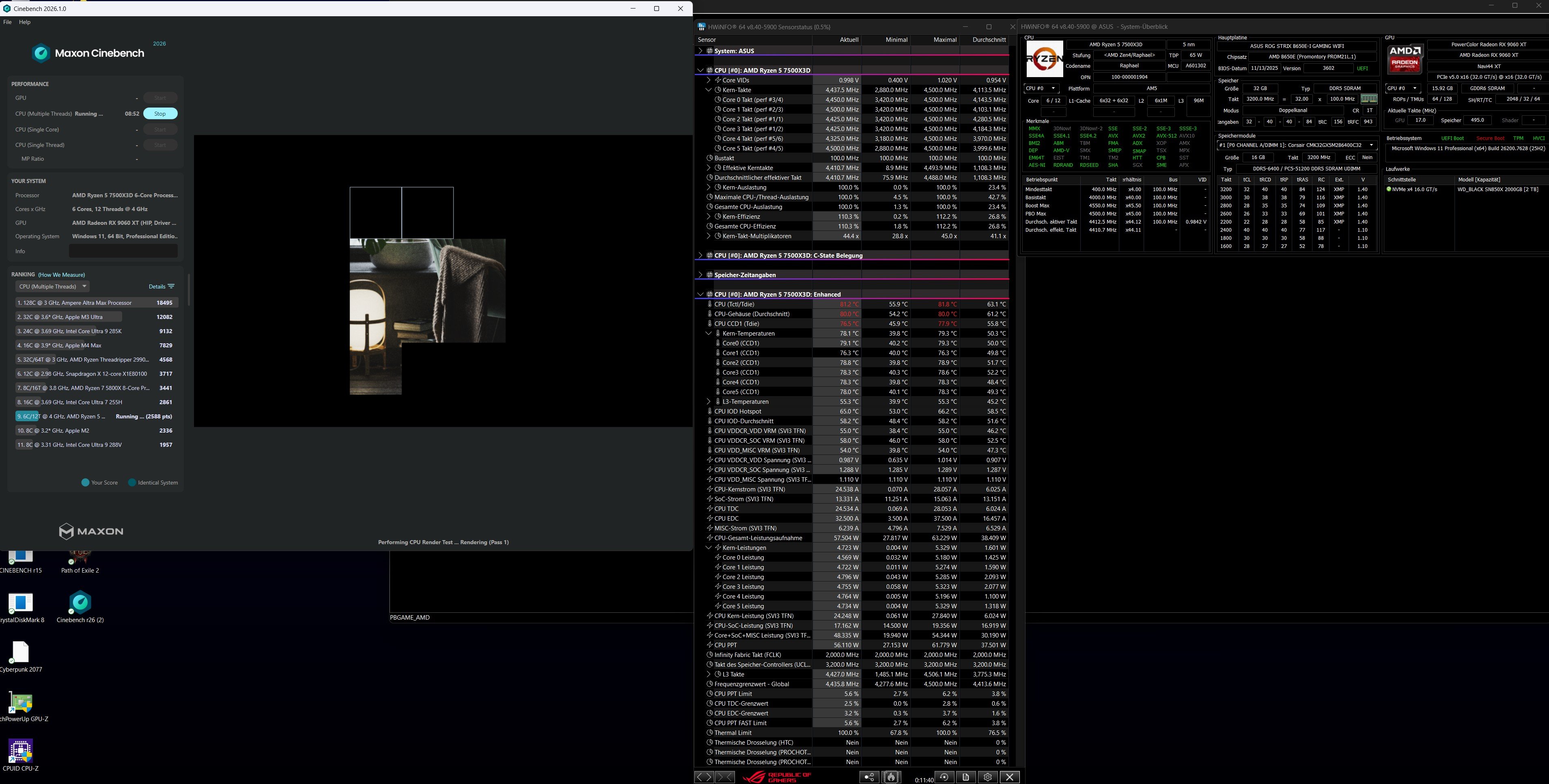
Task: Expand the Core VIDs sensor row
Action: pyautogui.click(x=709, y=80)
